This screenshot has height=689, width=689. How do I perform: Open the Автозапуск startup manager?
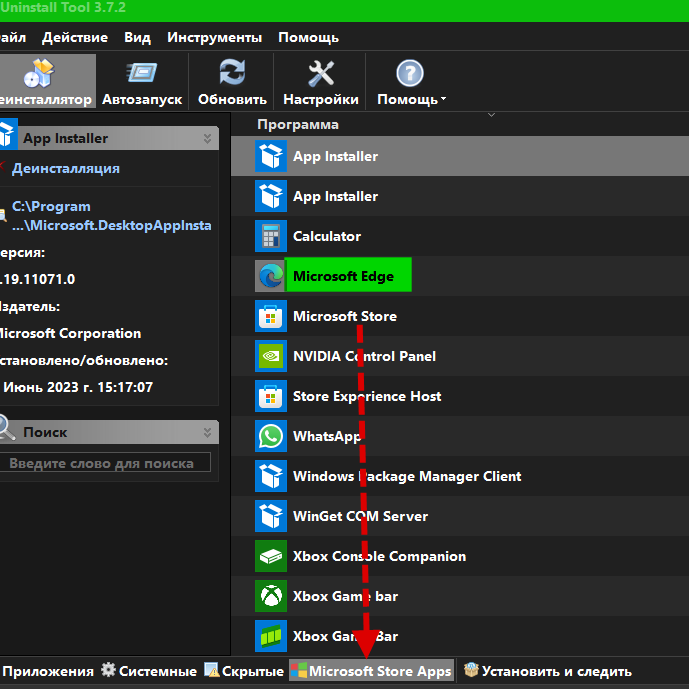coord(142,81)
